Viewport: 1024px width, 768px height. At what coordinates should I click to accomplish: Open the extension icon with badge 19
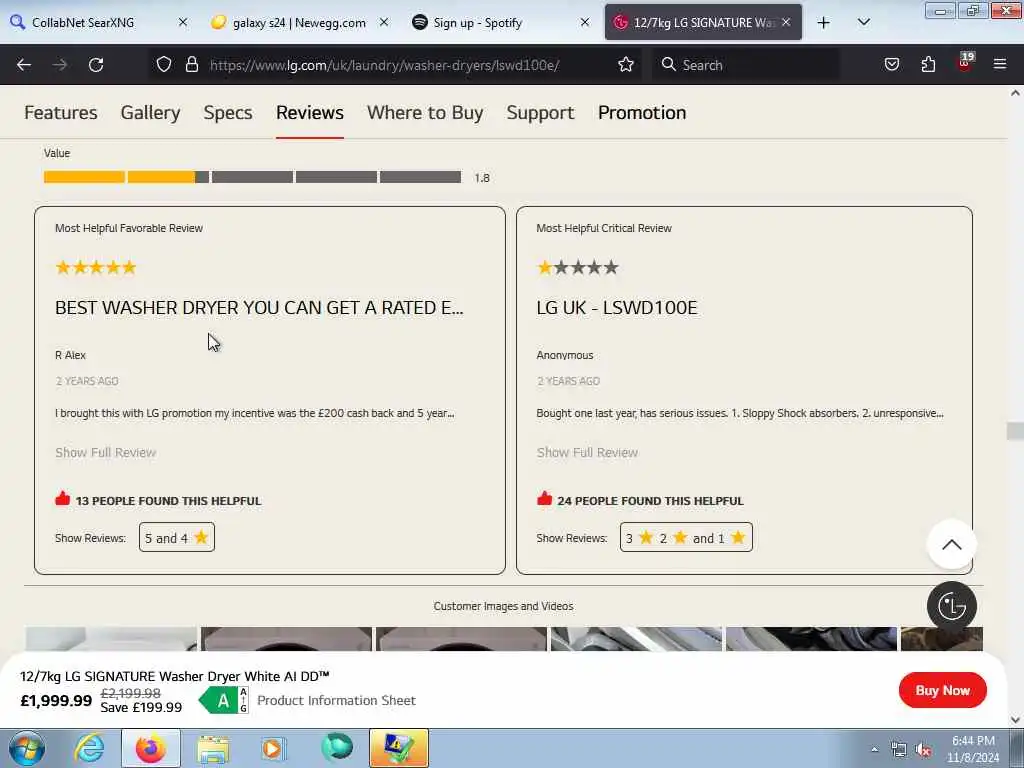(965, 63)
